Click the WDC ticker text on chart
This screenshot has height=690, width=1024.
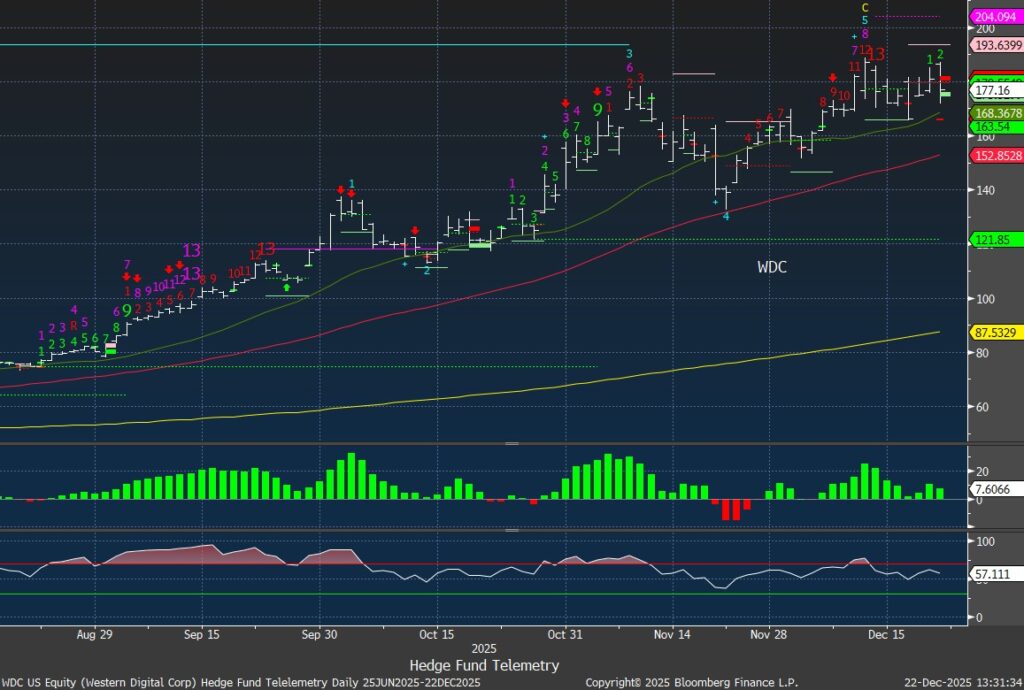(771, 267)
